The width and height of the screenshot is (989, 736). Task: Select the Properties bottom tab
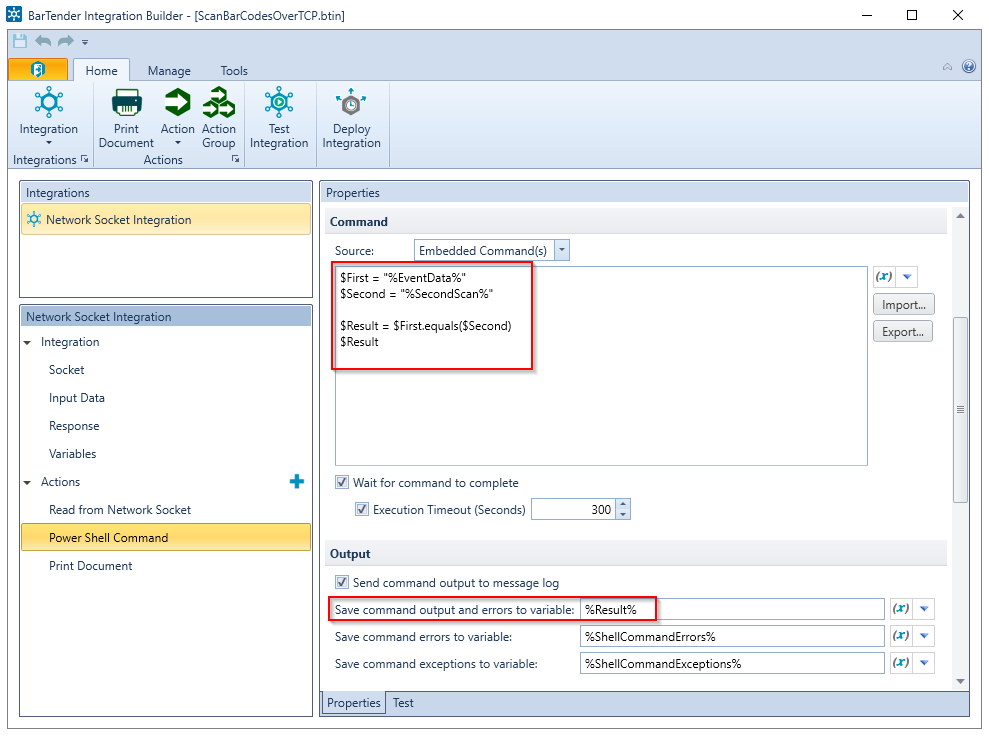coord(354,703)
